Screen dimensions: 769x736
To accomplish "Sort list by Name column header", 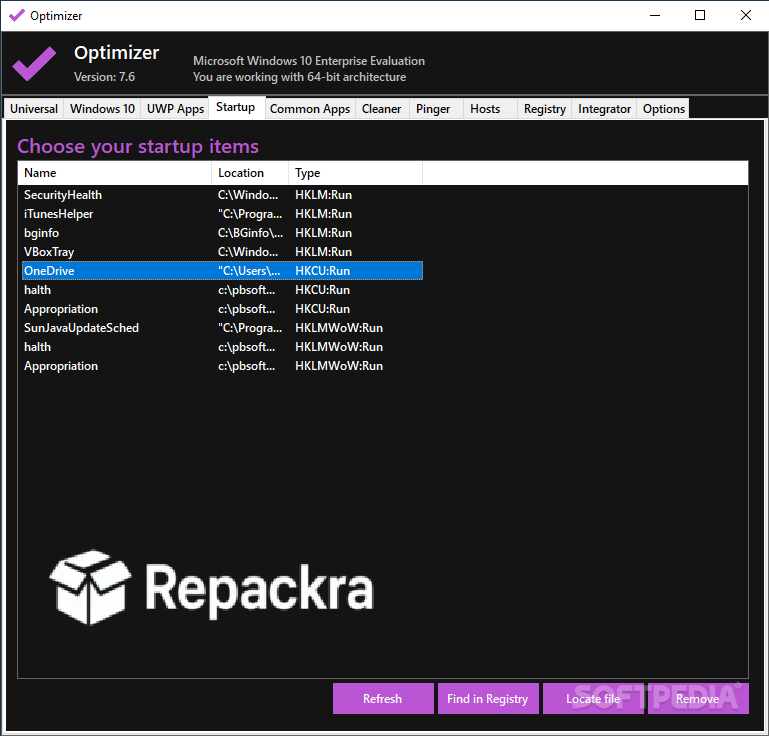I will [x=115, y=173].
